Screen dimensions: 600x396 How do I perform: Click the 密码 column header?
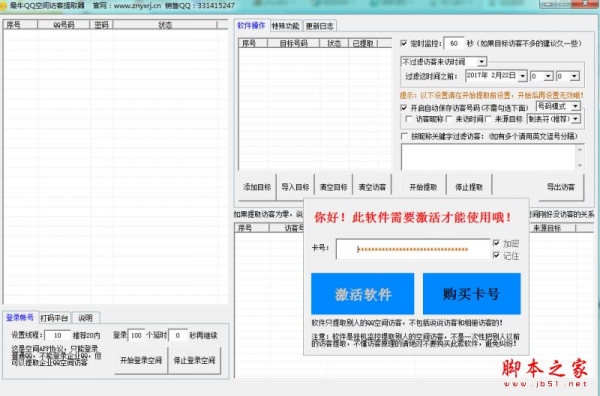tap(101, 25)
